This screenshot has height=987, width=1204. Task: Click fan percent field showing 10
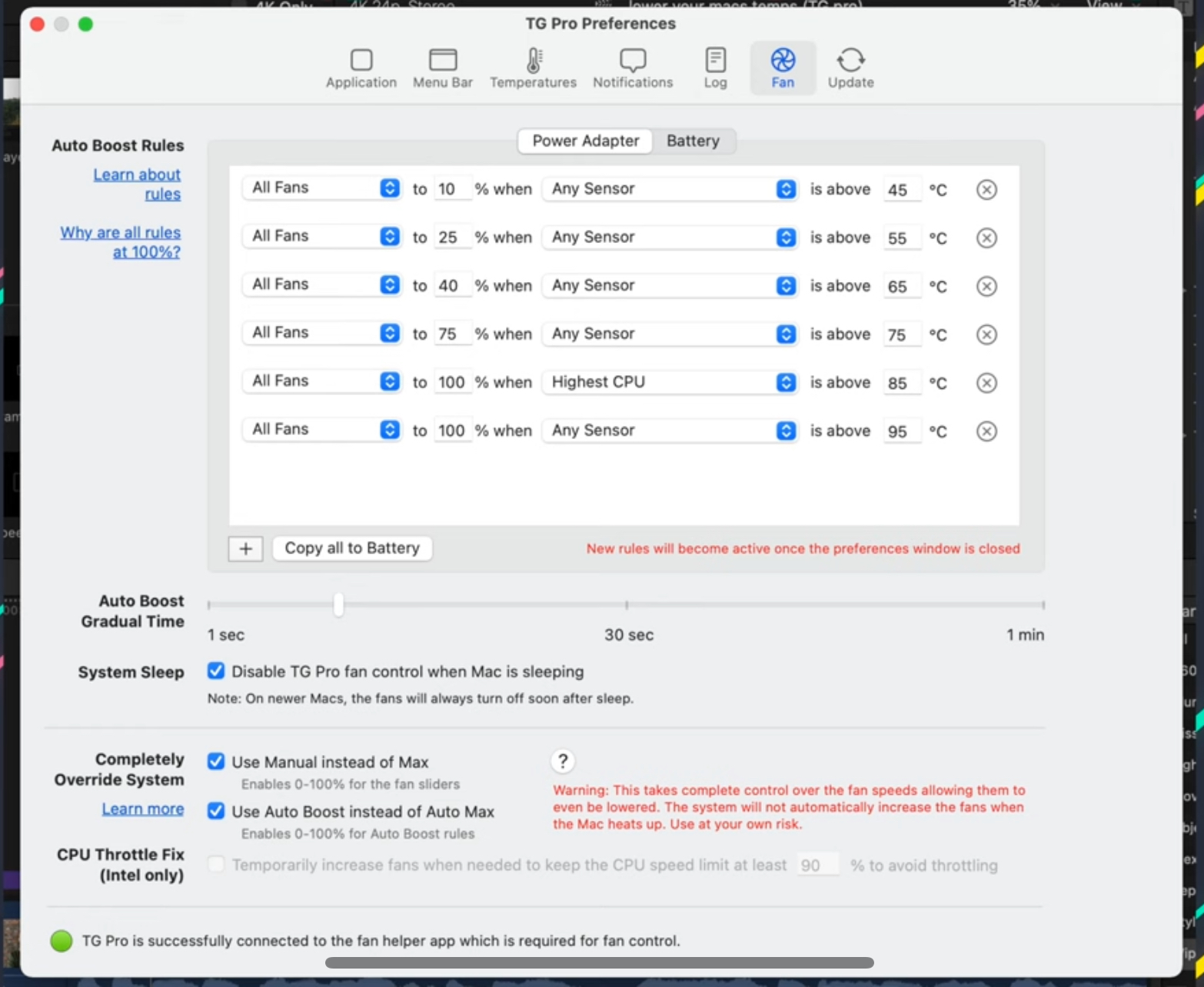(452, 189)
